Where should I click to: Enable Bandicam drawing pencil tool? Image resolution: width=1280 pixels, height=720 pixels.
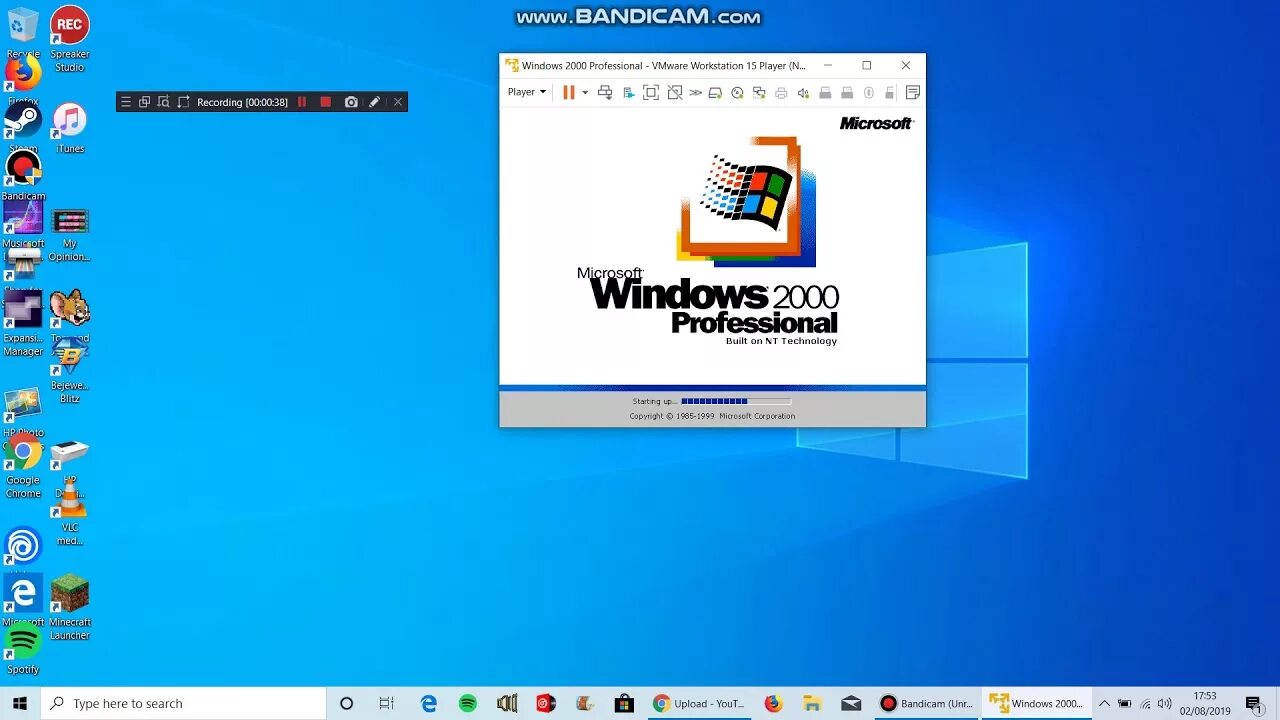coord(374,102)
